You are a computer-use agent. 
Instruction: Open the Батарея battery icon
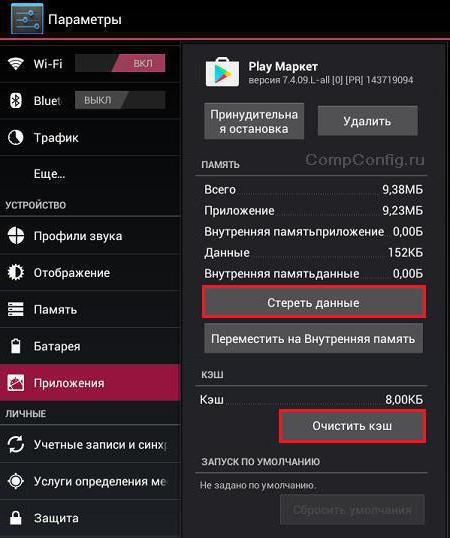coord(16,346)
